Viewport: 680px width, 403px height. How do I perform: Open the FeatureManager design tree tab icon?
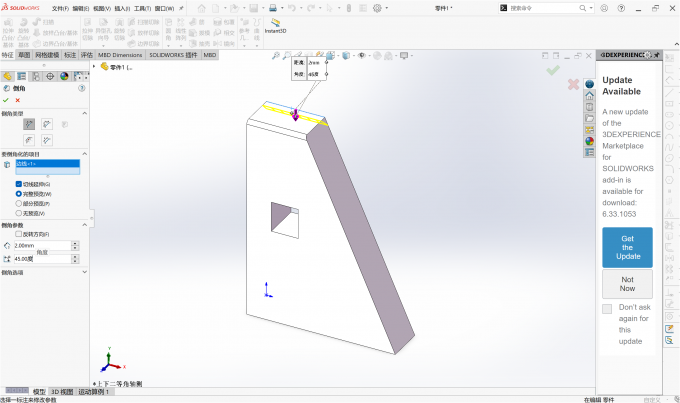tap(7, 76)
